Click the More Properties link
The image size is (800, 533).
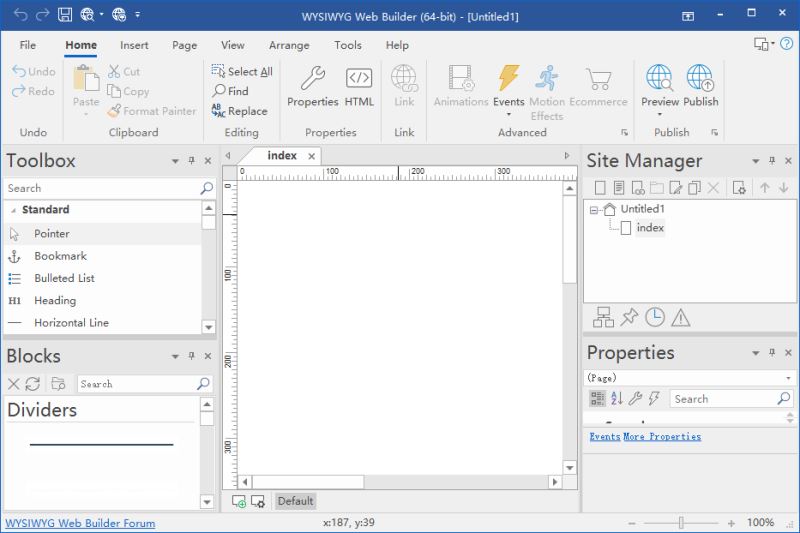click(662, 437)
